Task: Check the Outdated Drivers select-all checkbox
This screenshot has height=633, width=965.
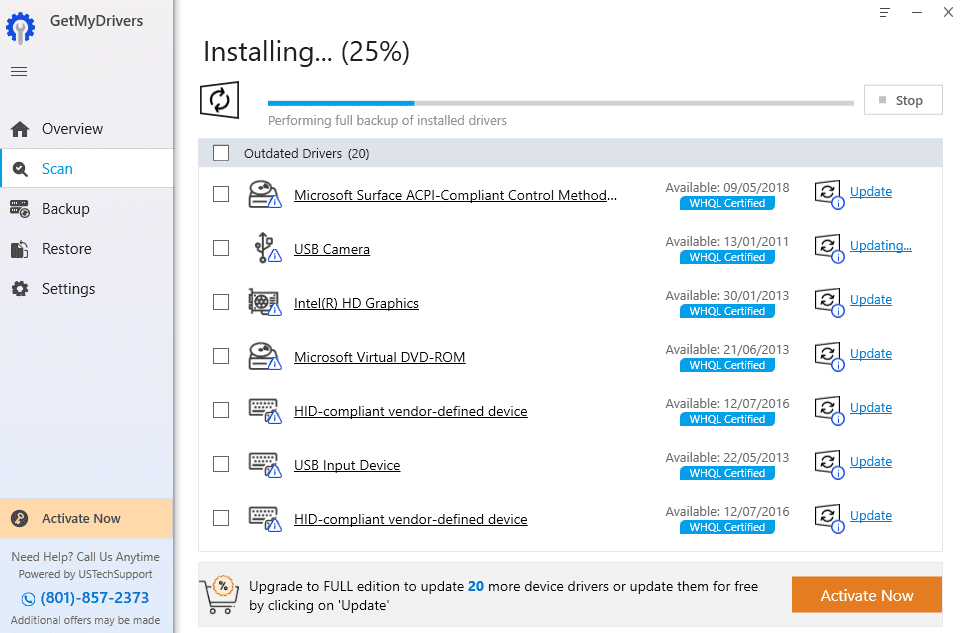Action: tap(221, 153)
